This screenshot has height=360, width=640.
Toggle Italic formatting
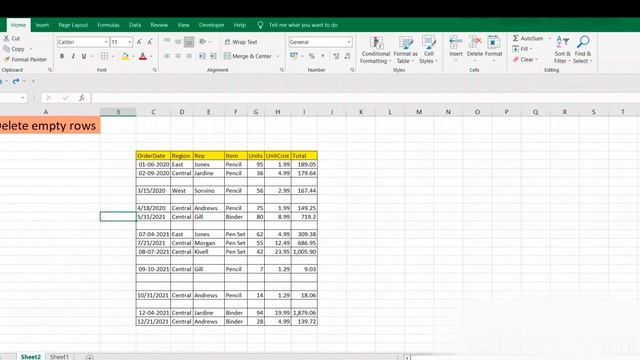coord(73,56)
